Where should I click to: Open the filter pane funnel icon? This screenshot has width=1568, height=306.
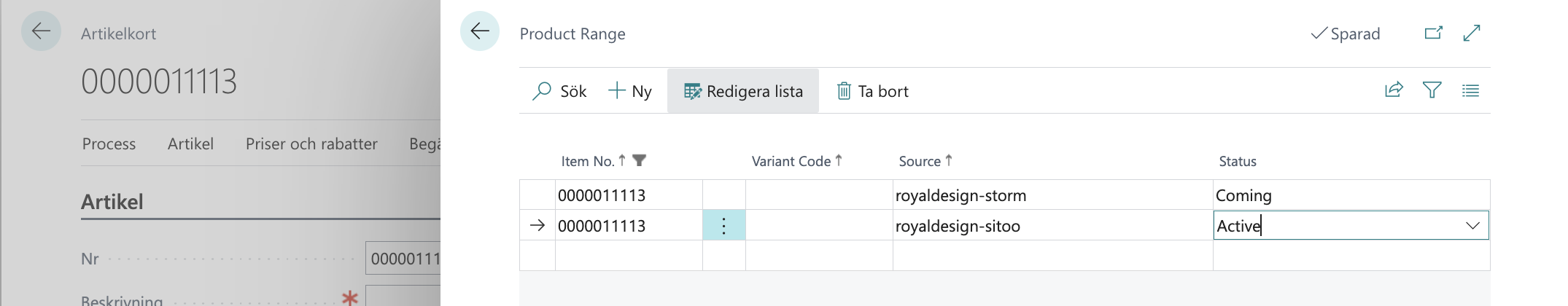coord(1432,90)
